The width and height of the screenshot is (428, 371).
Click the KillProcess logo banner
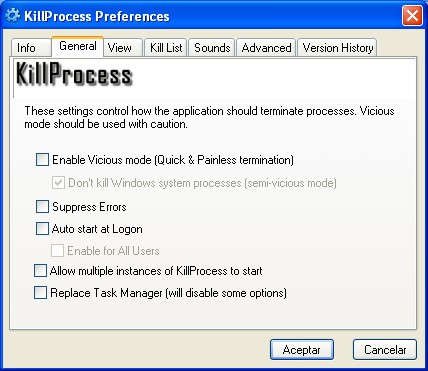click(74, 74)
